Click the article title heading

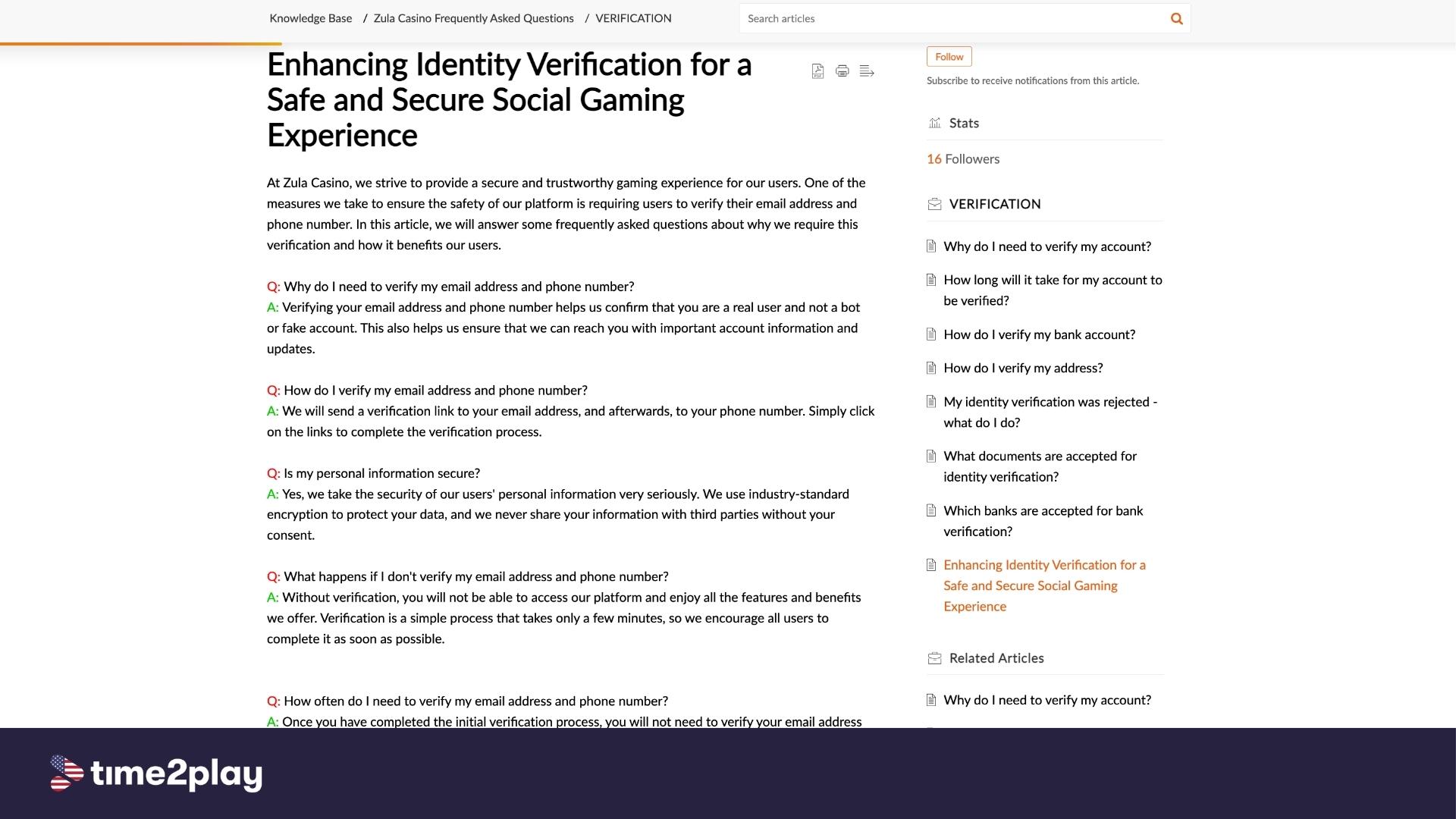pyautogui.click(x=509, y=99)
